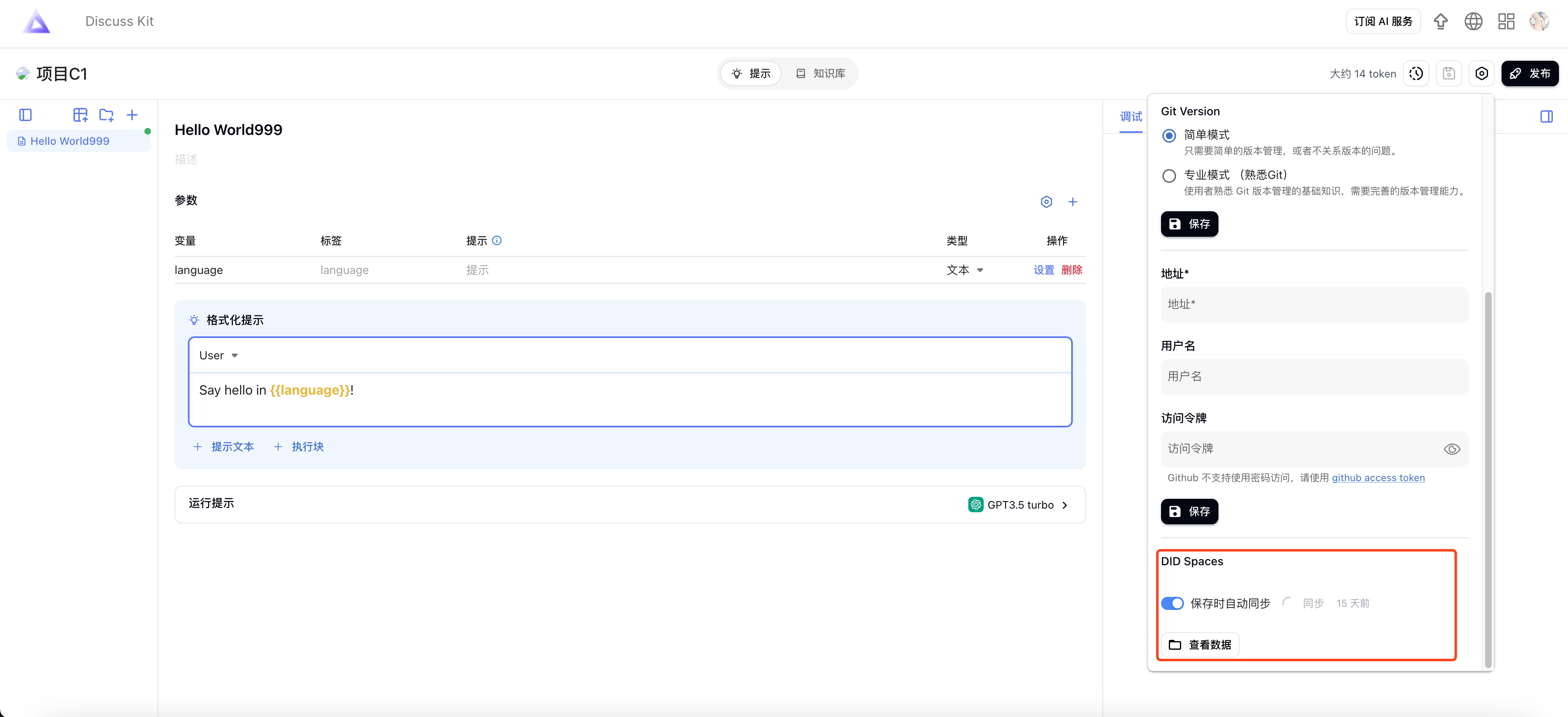Click parameter settings icon next to plus

click(1046, 201)
